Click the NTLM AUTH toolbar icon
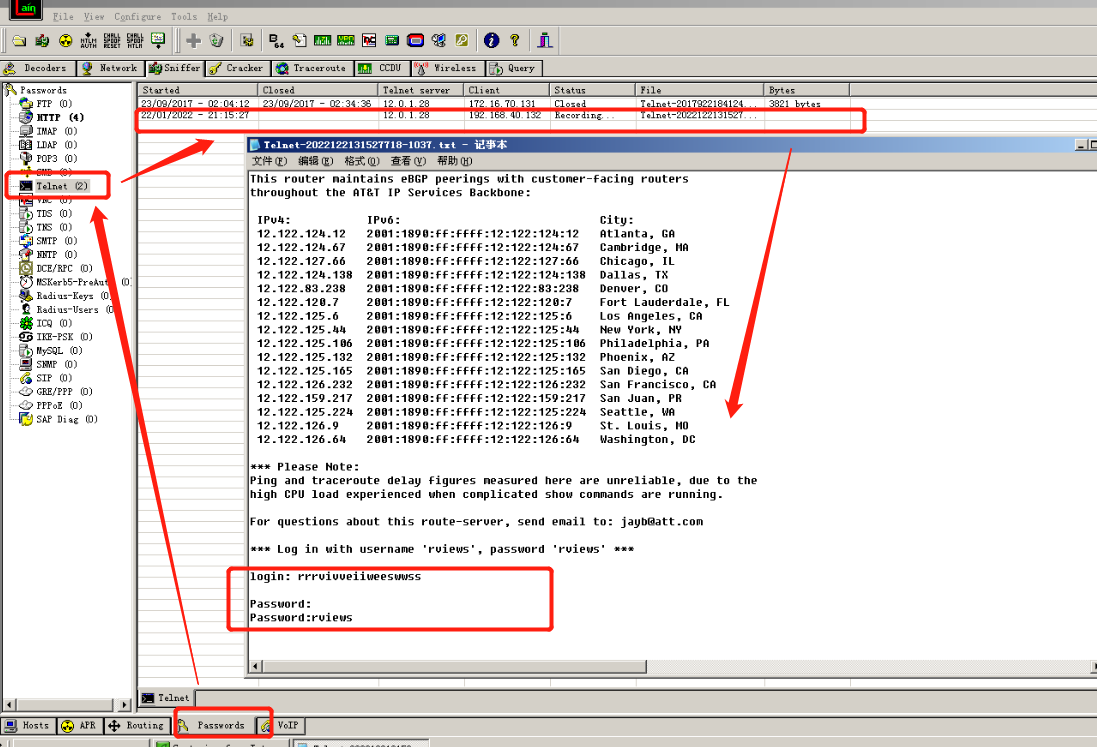 (x=88, y=41)
